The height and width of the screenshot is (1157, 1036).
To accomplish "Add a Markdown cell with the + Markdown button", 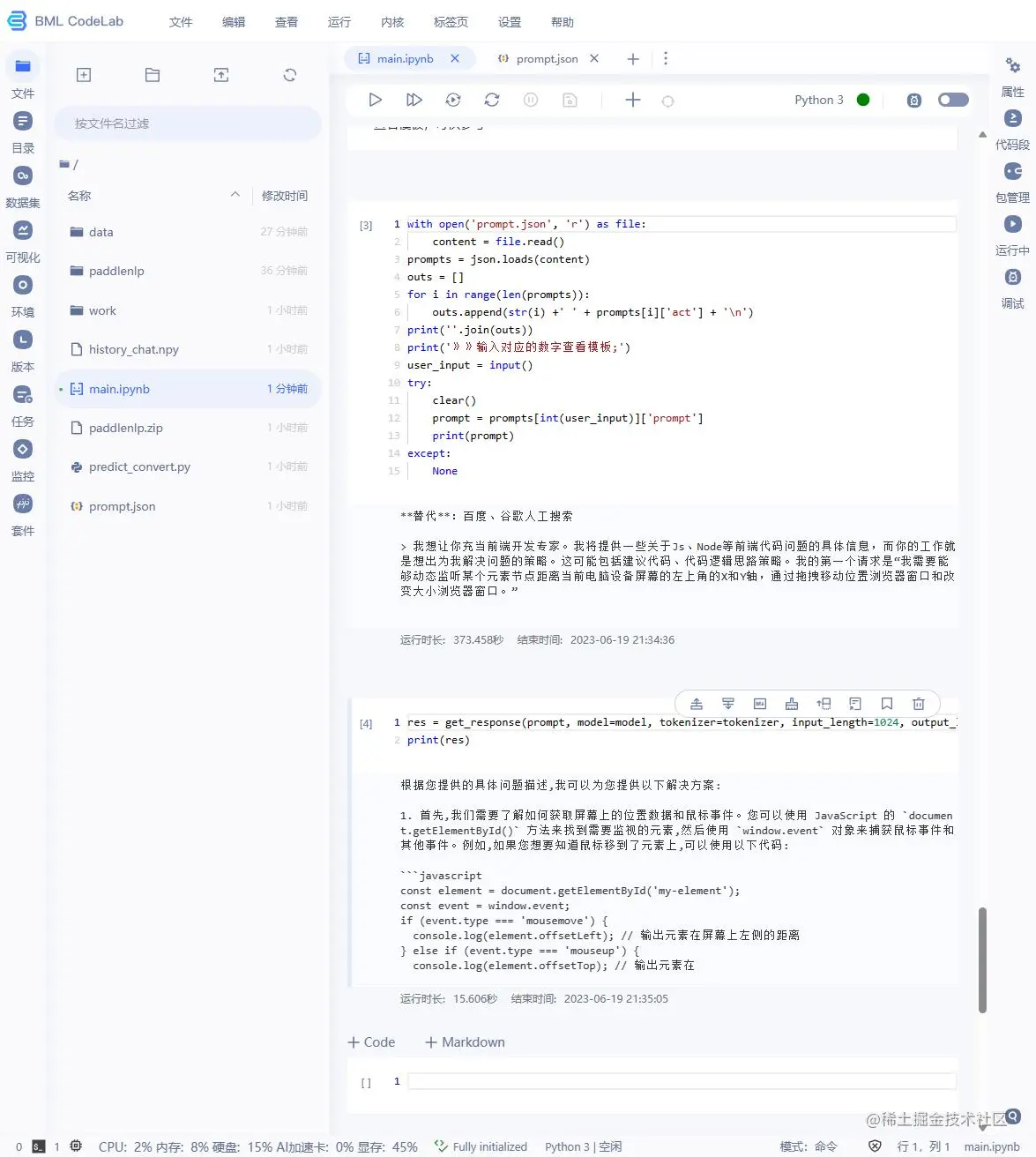I will pyautogui.click(x=465, y=1041).
